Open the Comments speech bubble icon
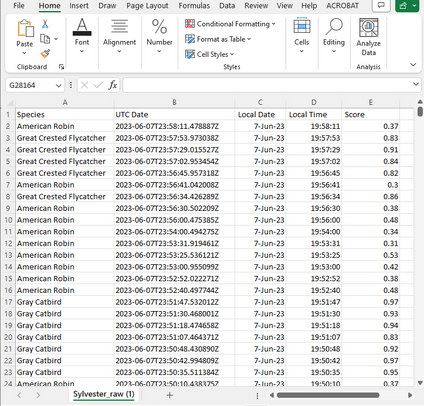This screenshot has height=406, width=424. (x=381, y=5)
